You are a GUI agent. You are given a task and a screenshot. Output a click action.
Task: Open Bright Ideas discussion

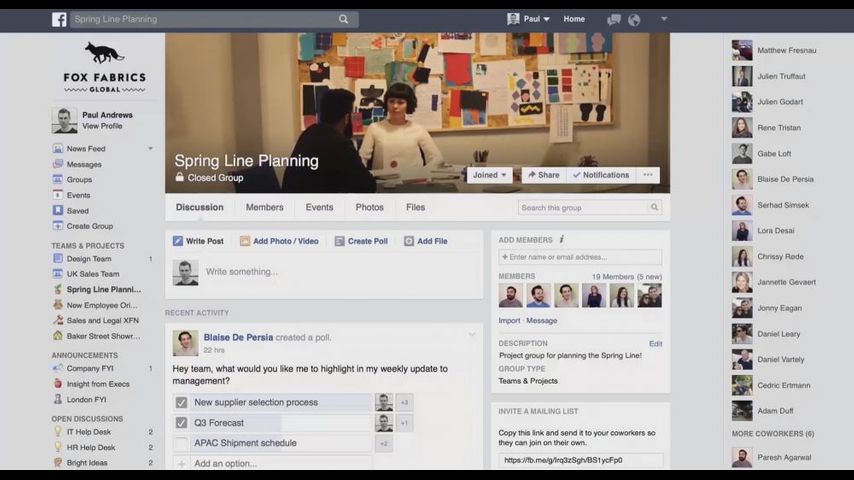86,463
